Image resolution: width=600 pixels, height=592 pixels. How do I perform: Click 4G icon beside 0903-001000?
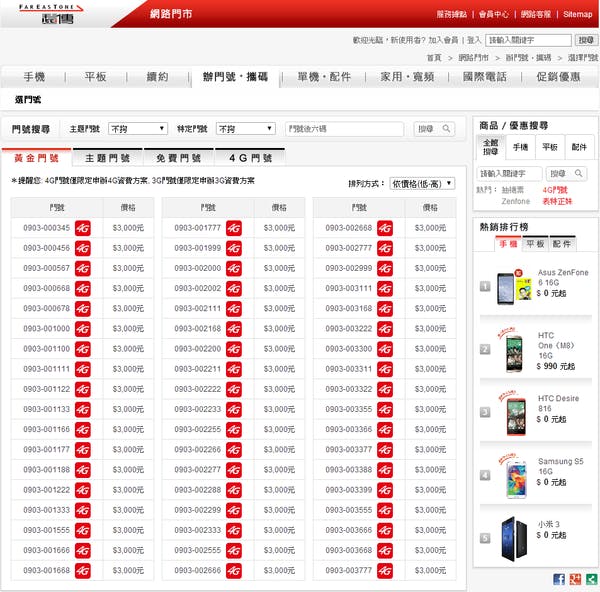pyautogui.click(x=83, y=329)
